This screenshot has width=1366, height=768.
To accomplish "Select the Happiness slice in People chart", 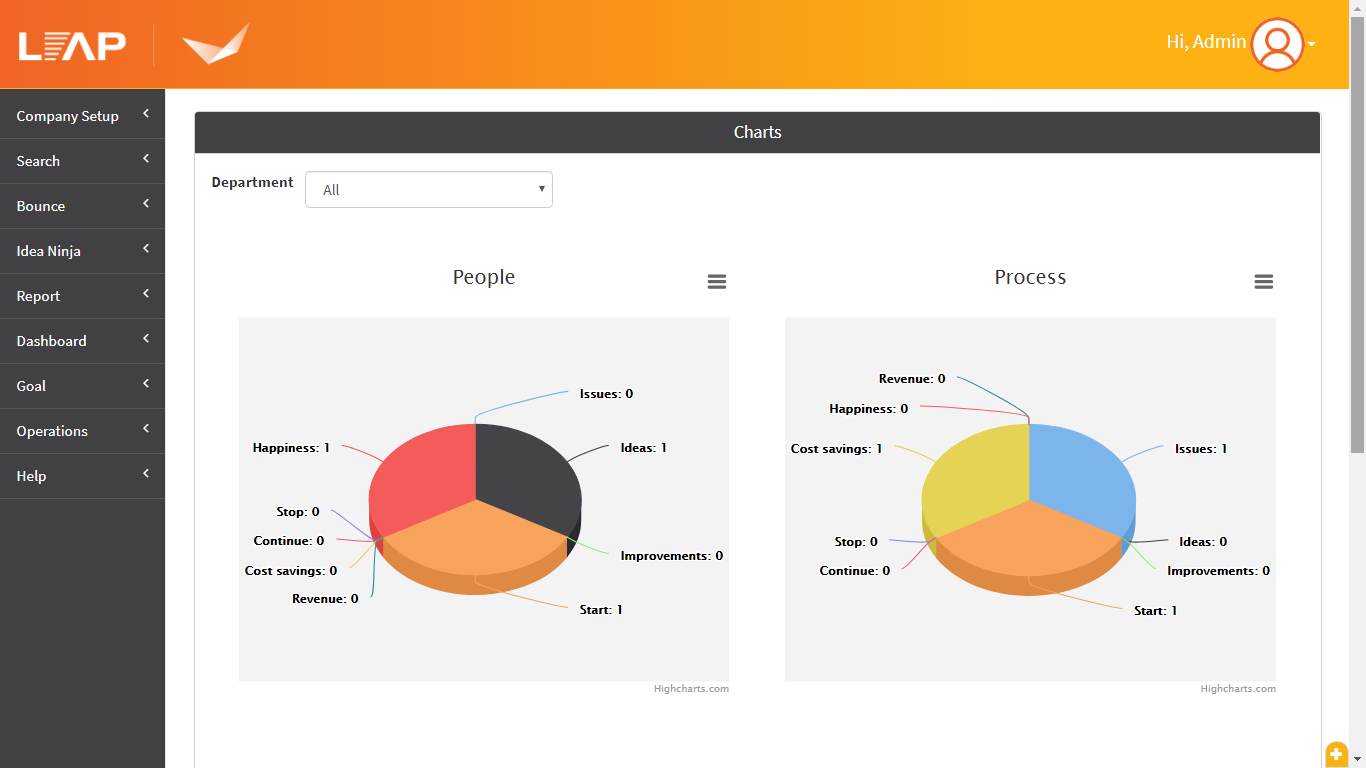I will 420,470.
